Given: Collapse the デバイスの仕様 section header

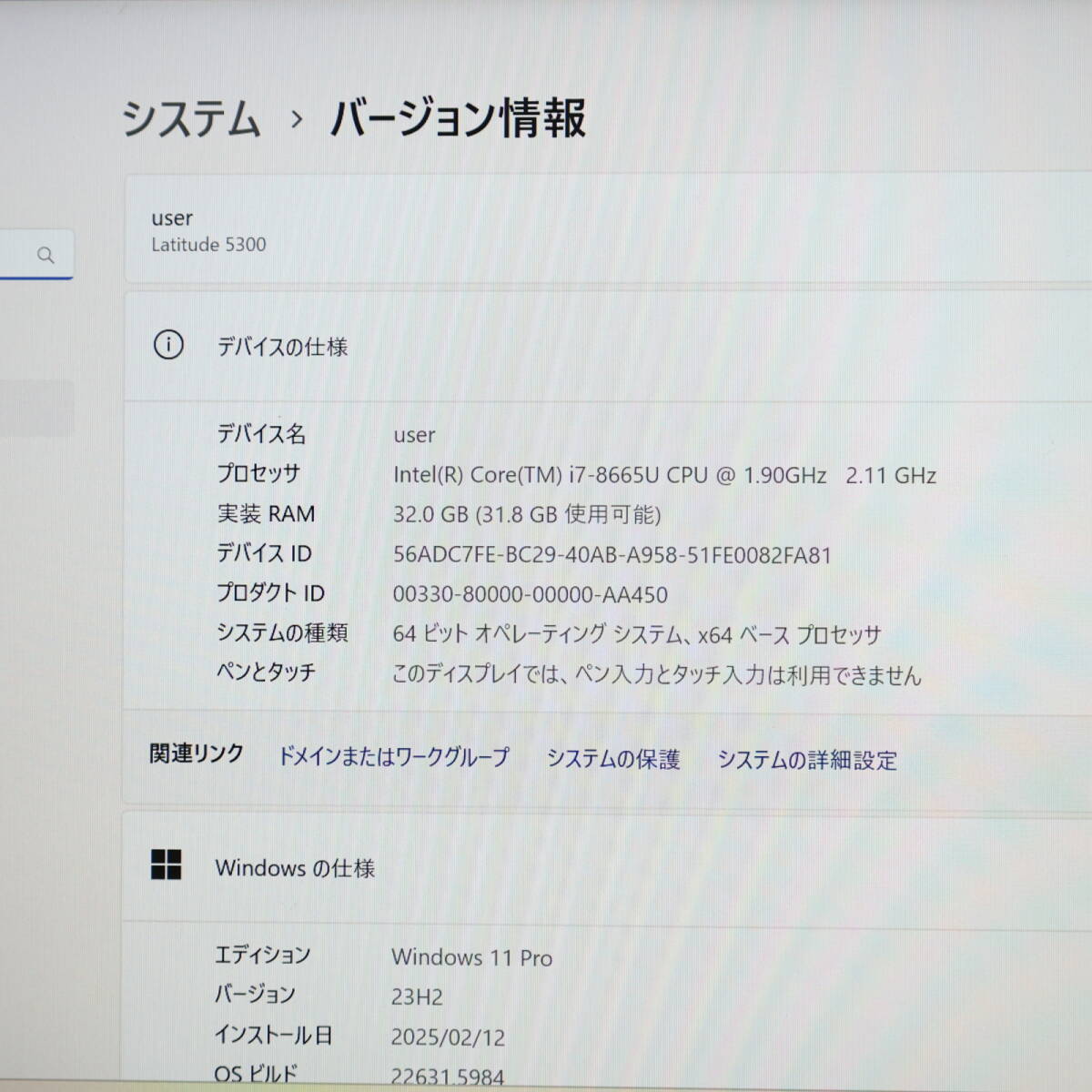Looking at the screenshot, I should point(608,346).
